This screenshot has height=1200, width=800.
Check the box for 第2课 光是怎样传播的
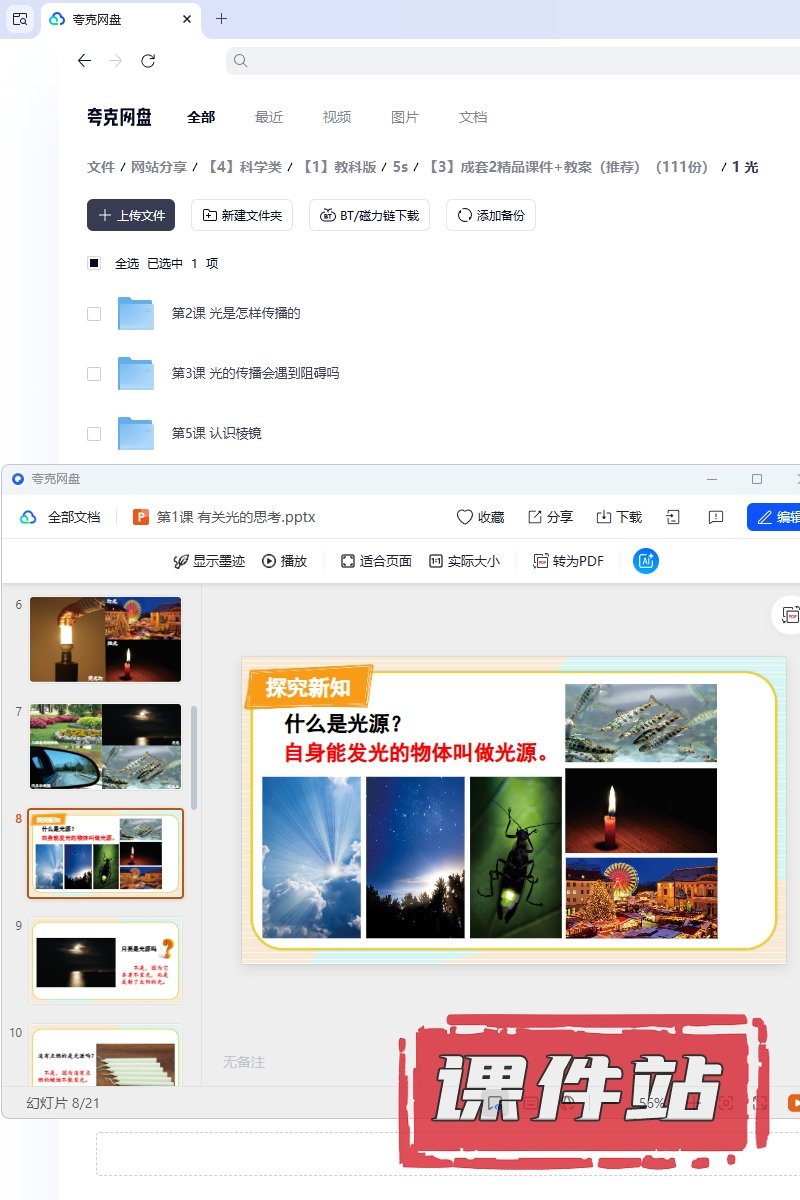(94, 314)
